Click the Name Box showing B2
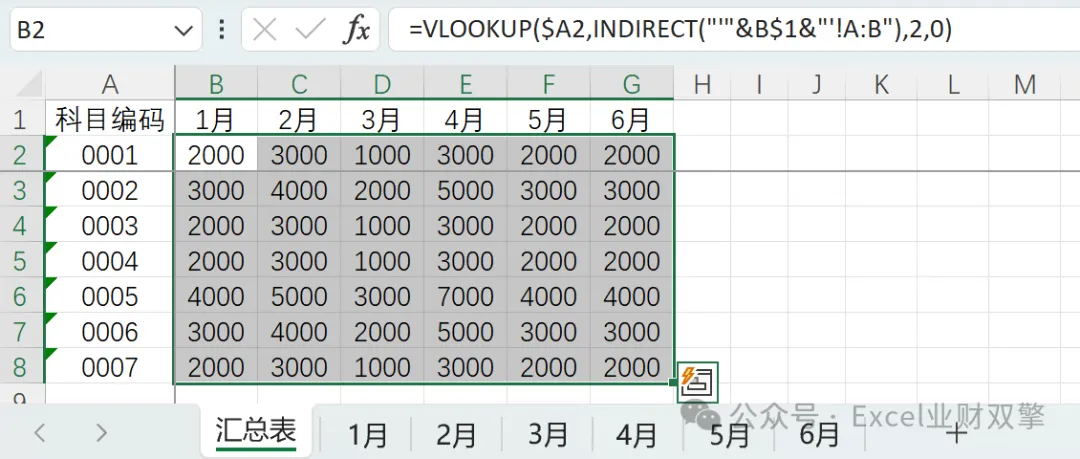Viewport: 1080px width, 459px height. pyautogui.click(x=105, y=30)
